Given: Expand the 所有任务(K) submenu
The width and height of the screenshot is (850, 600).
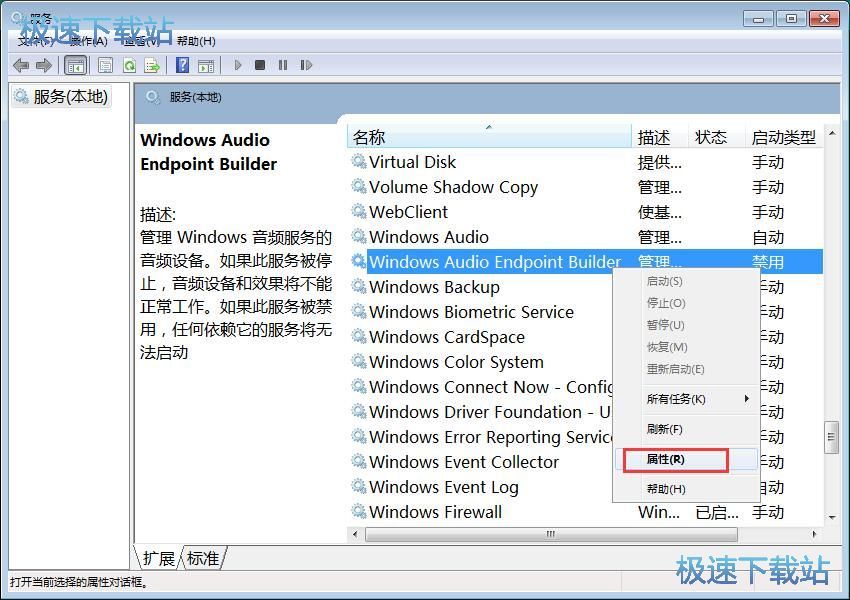Looking at the screenshot, I should [686, 399].
